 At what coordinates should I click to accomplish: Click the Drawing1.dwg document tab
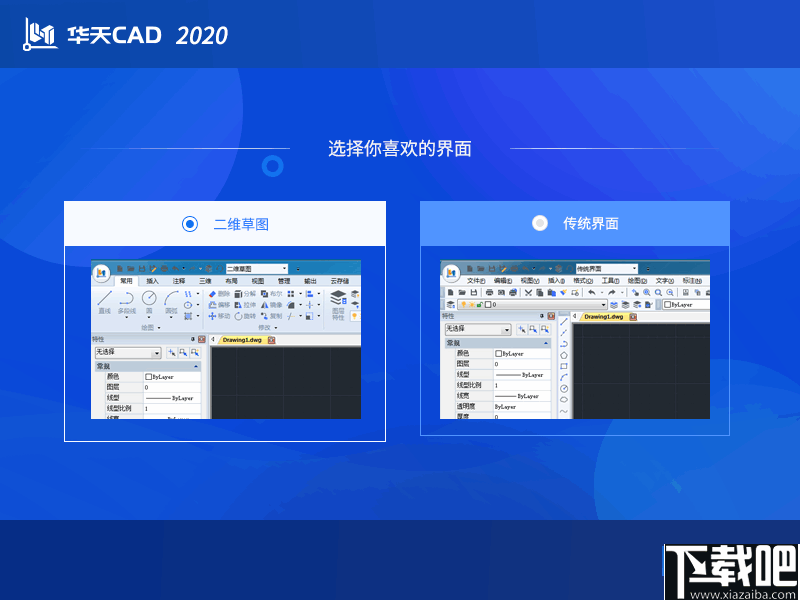245,340
